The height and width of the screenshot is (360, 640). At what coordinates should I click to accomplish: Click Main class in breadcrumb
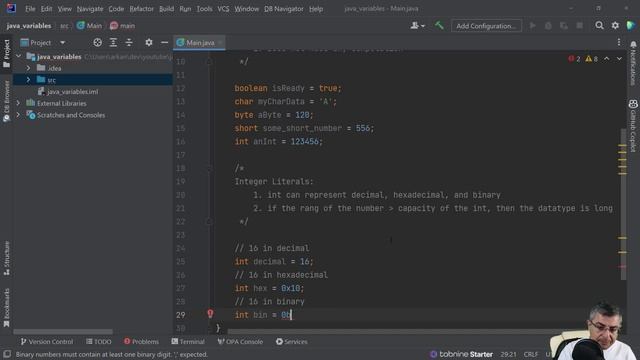coord(89,26)
